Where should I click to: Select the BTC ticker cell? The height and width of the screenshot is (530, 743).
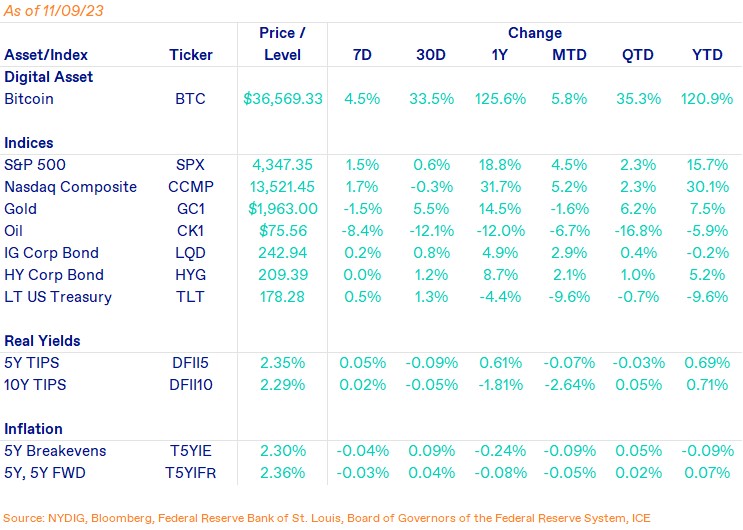click(x=191, y=99)
